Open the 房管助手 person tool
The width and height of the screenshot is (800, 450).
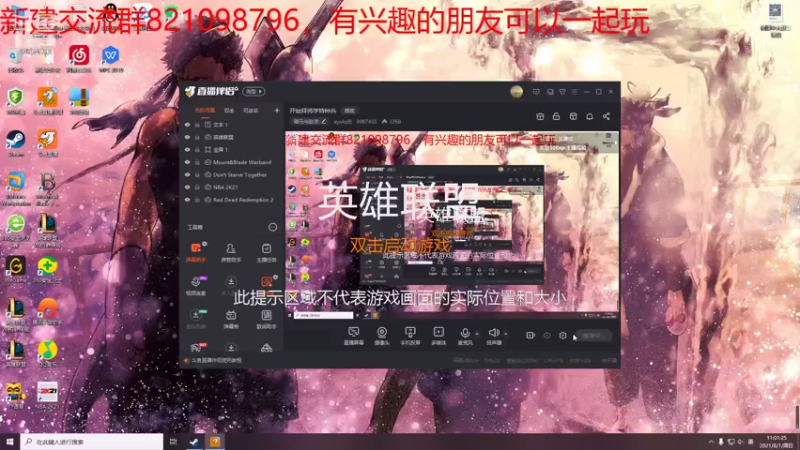coord(231,252)
